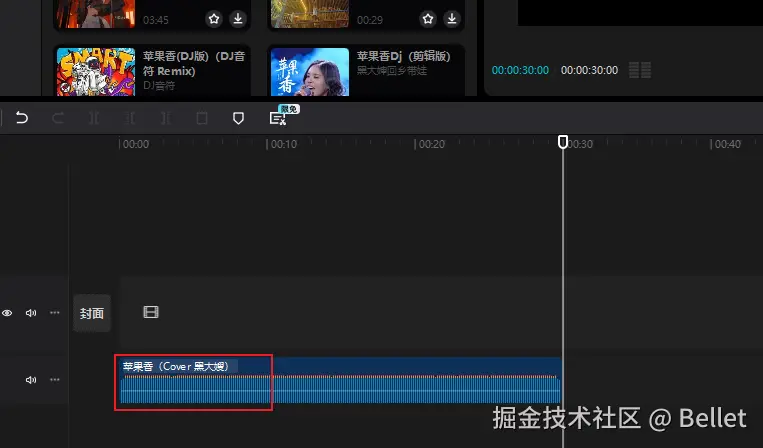Jump to 00:20 on timeline ruler
This screenshot has width=763, height=448.
pyautogui.click(x=431, y=144)
